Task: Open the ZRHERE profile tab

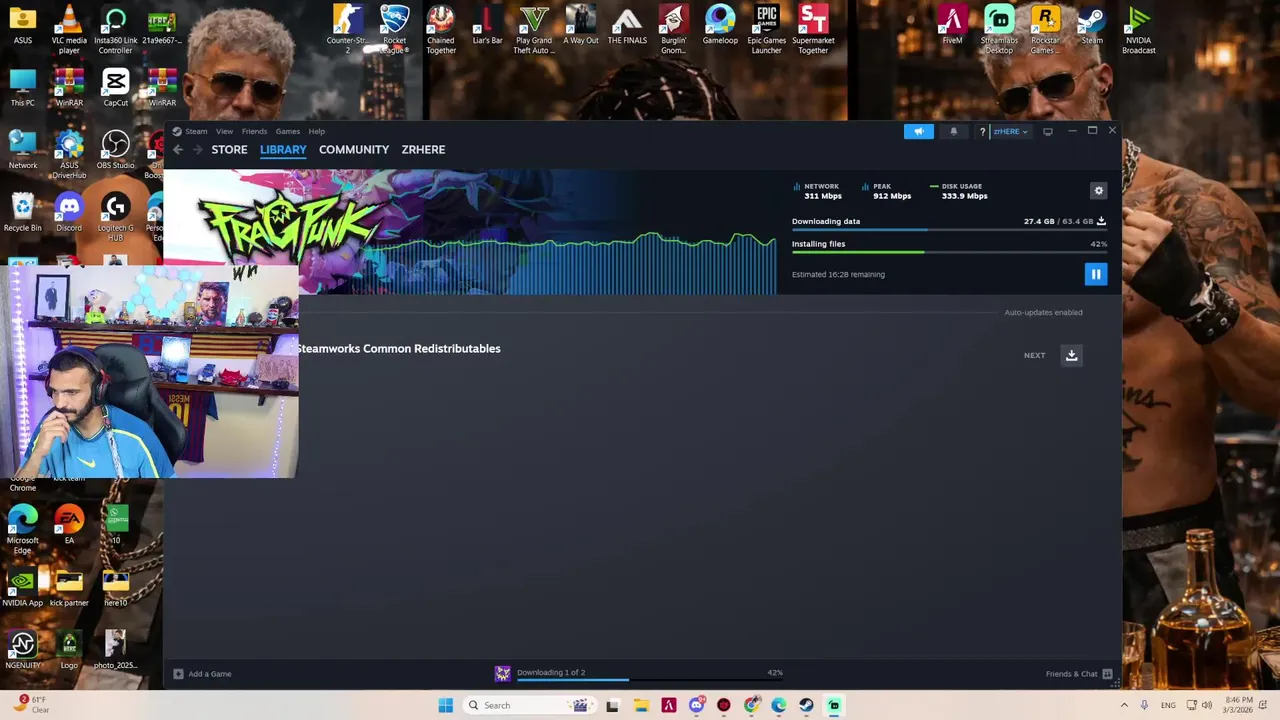Action: pos(423,150)
